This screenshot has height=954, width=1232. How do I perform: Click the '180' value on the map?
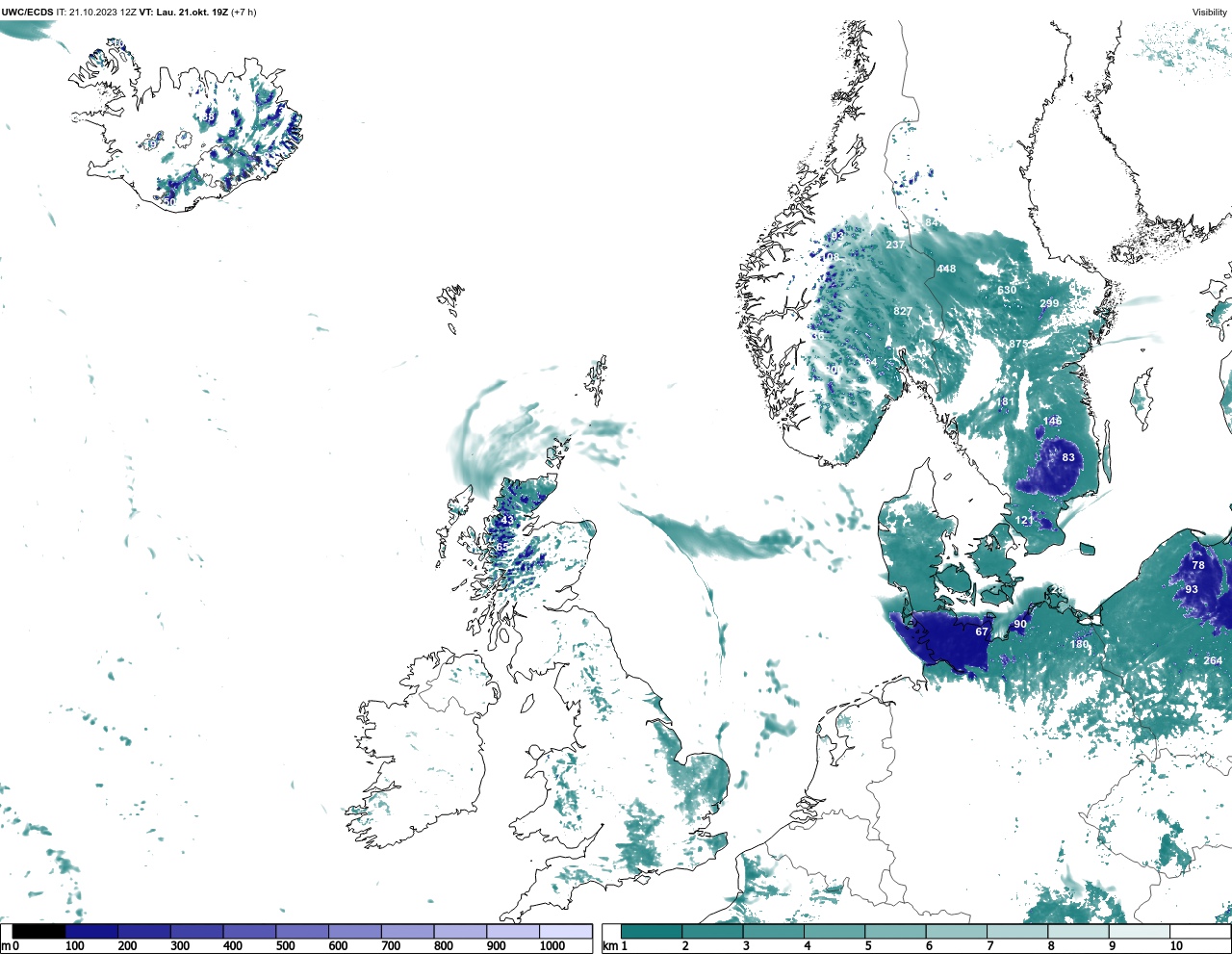1080,644
